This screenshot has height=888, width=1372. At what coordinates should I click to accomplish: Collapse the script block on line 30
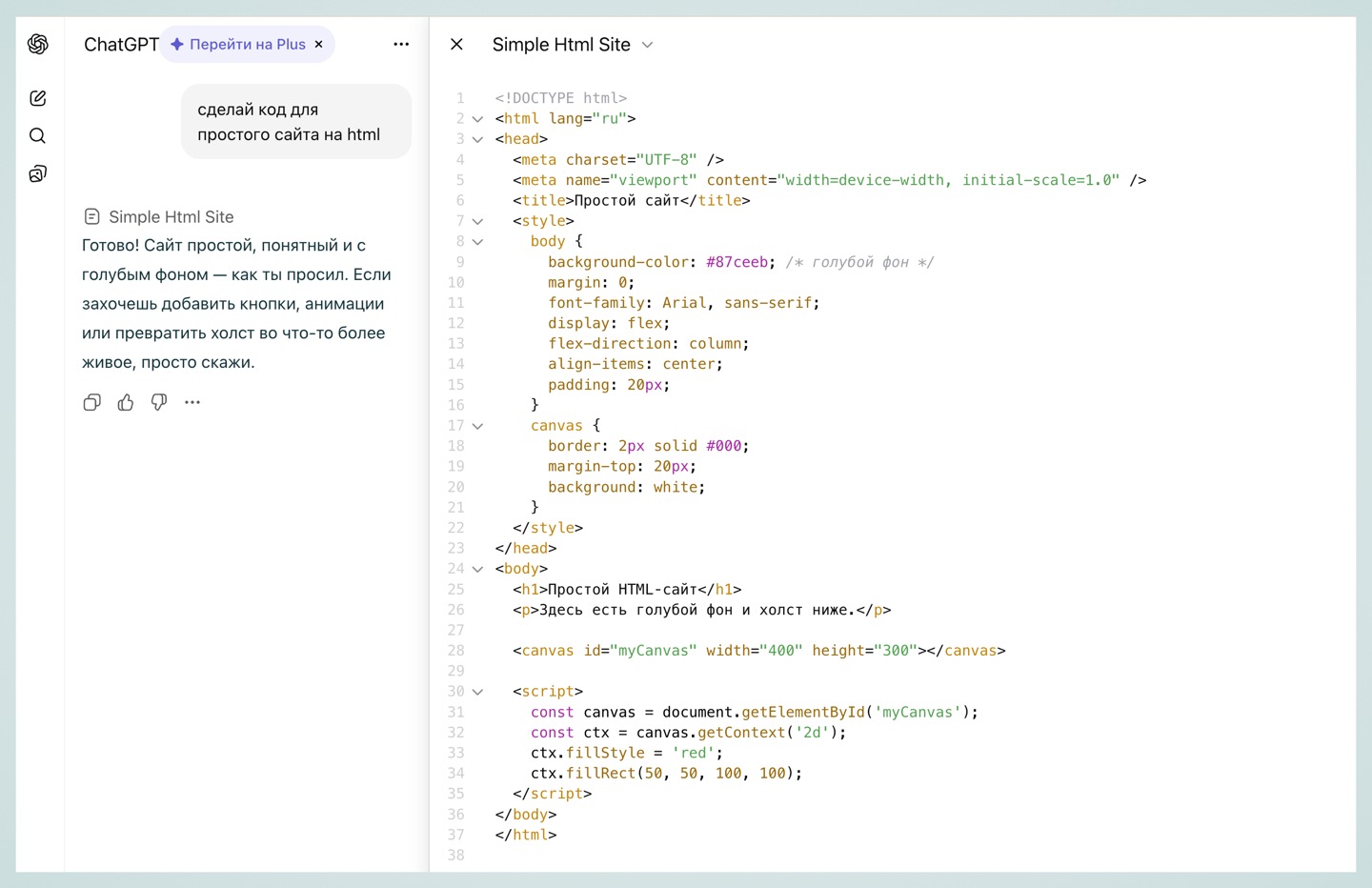pos(478,692)
